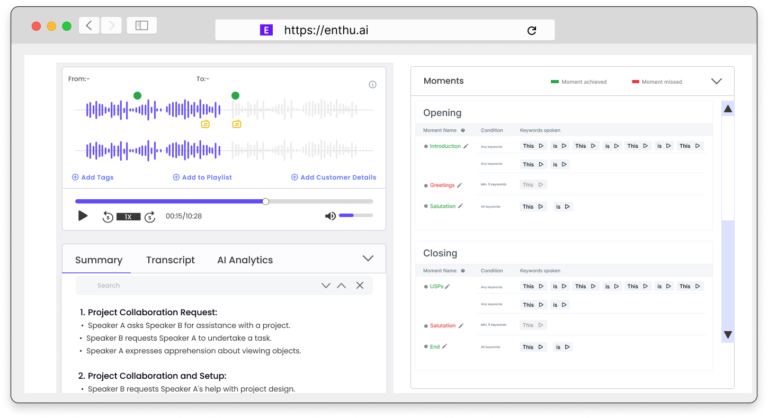Image resolution: width=768 pixels, height=418 pixels.
Task: Click the 'Moment achieved' legend label
Action: 584,82
